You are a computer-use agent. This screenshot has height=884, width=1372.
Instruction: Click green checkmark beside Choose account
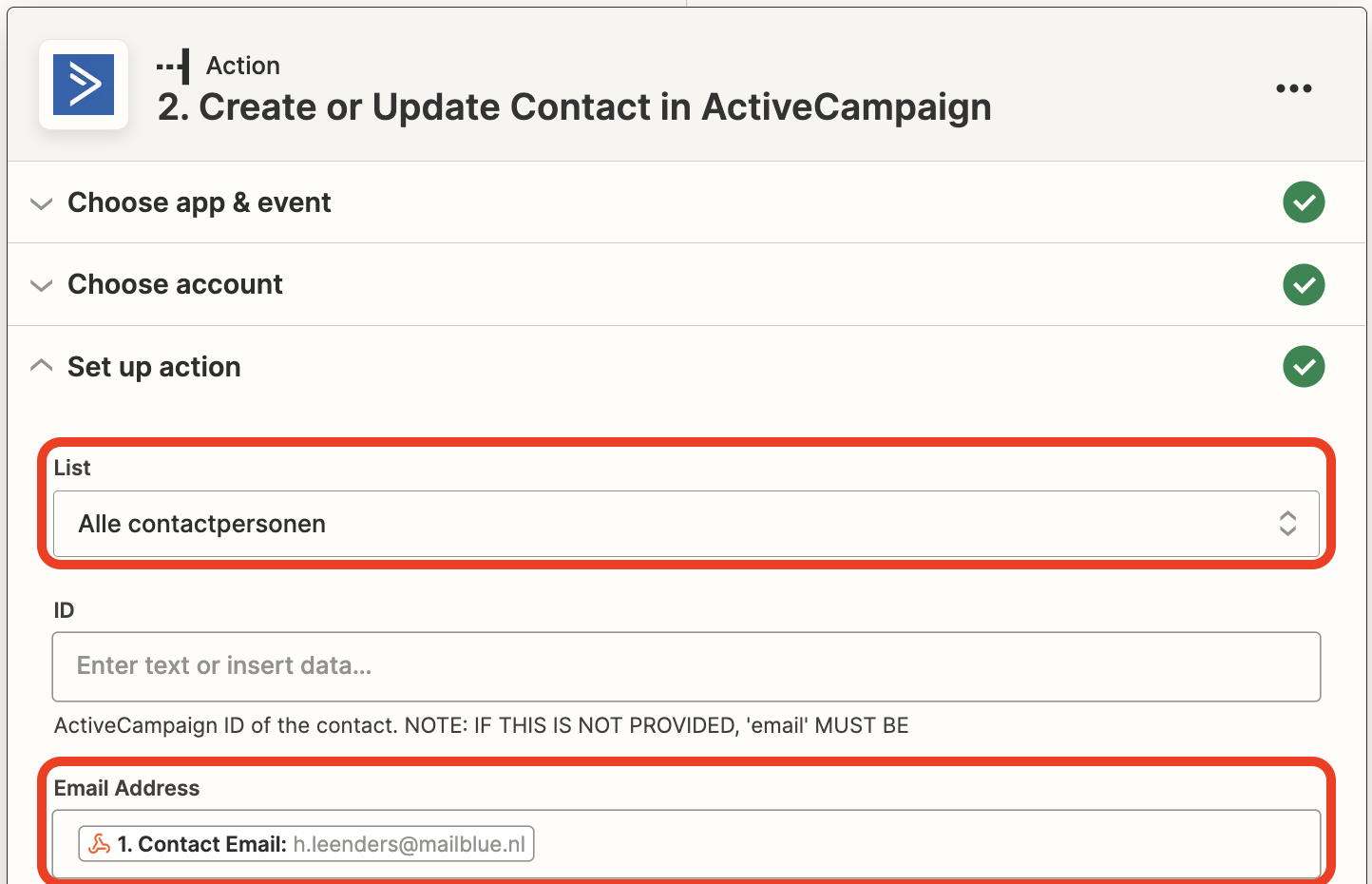1304,284
